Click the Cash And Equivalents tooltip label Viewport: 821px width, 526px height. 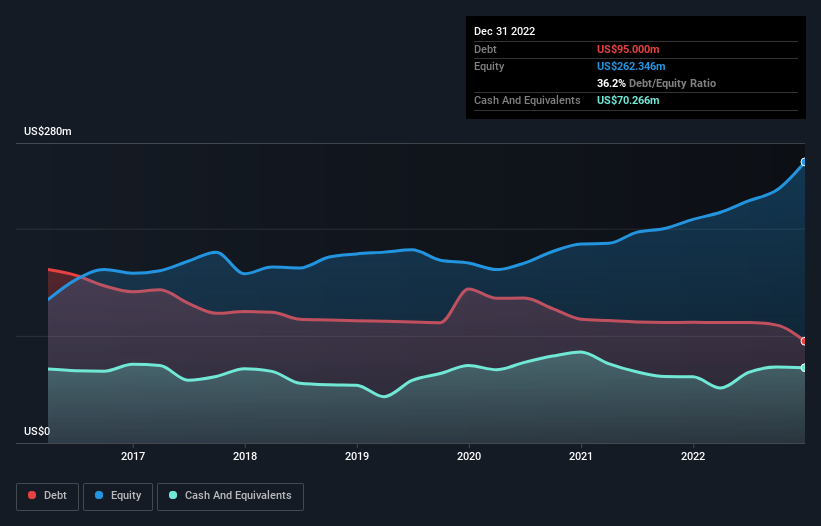click(x=527, y=100)
